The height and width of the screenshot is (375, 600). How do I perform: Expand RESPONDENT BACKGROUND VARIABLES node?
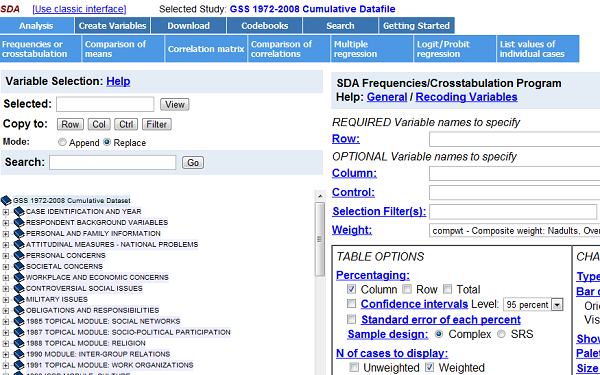5,223
